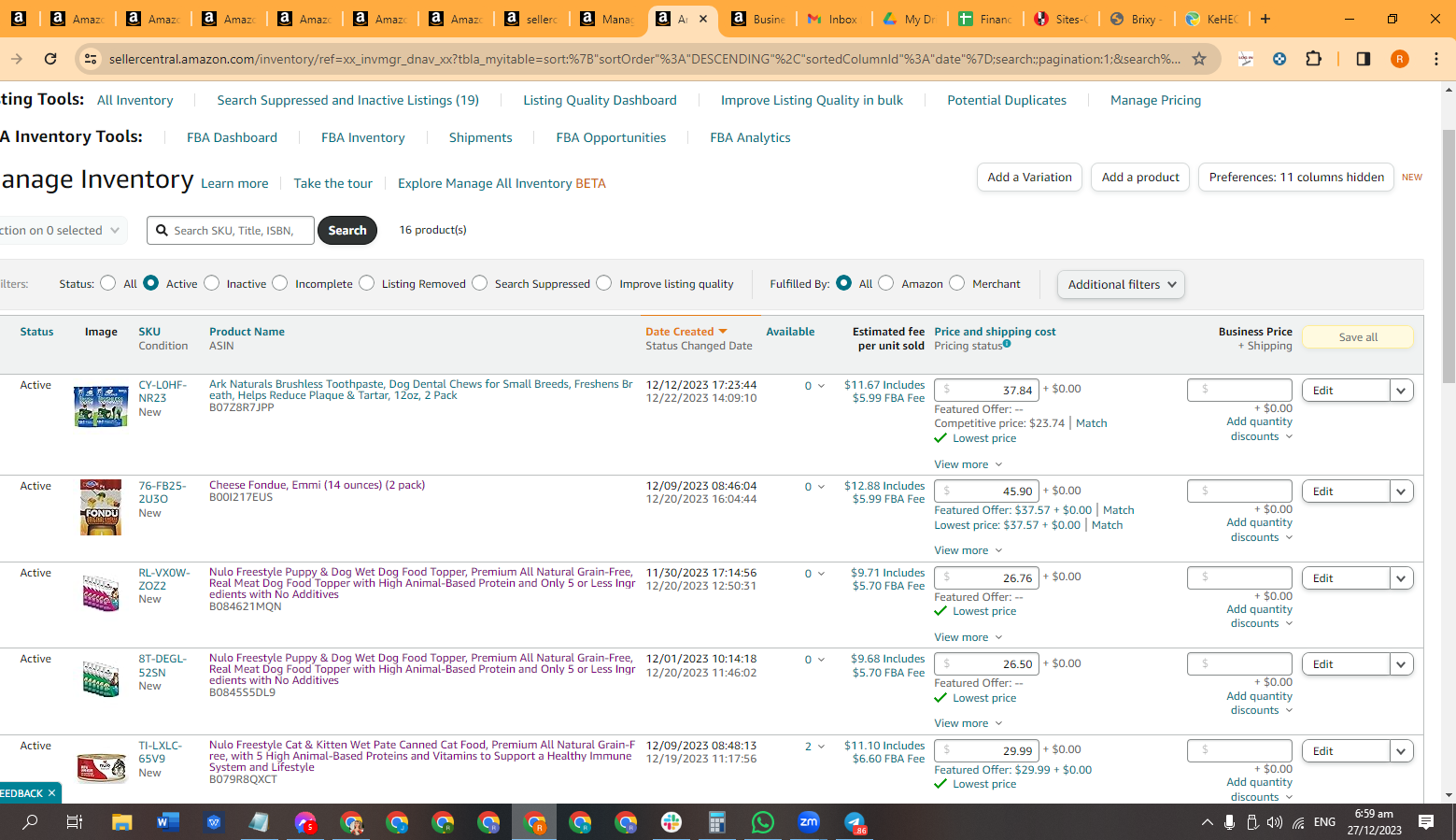
Task: Click the LOG IN extension icon
Action: [x=1246, y=59]
